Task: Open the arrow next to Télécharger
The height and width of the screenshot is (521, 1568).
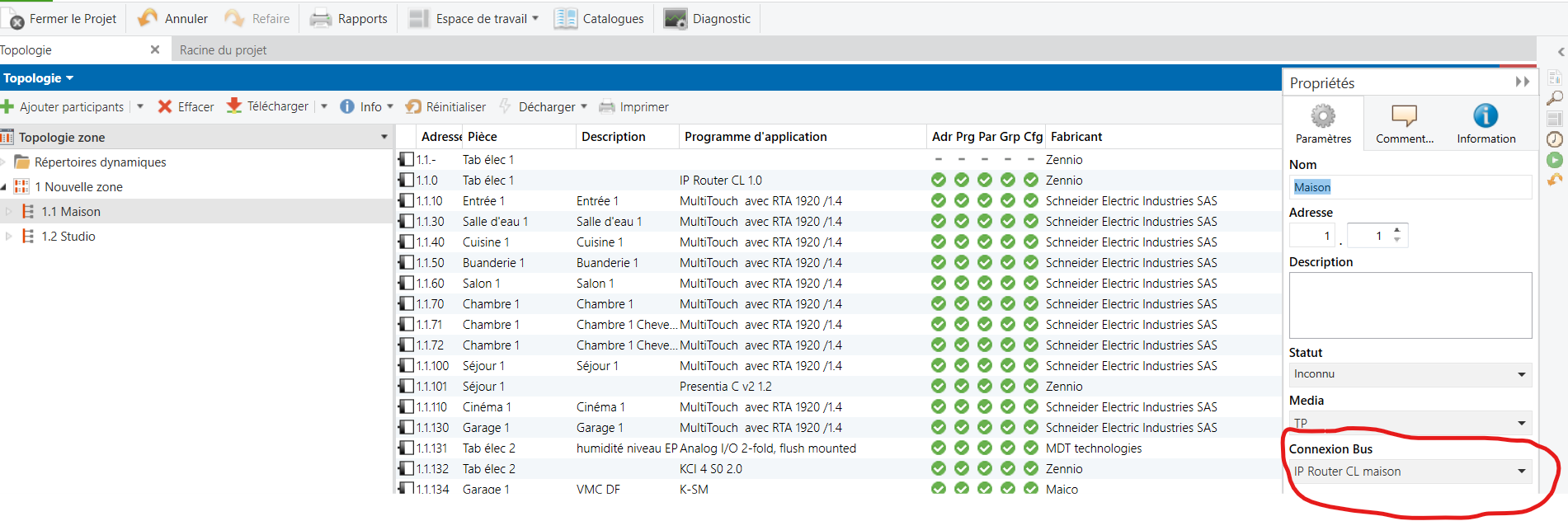Action: point(324,106)
